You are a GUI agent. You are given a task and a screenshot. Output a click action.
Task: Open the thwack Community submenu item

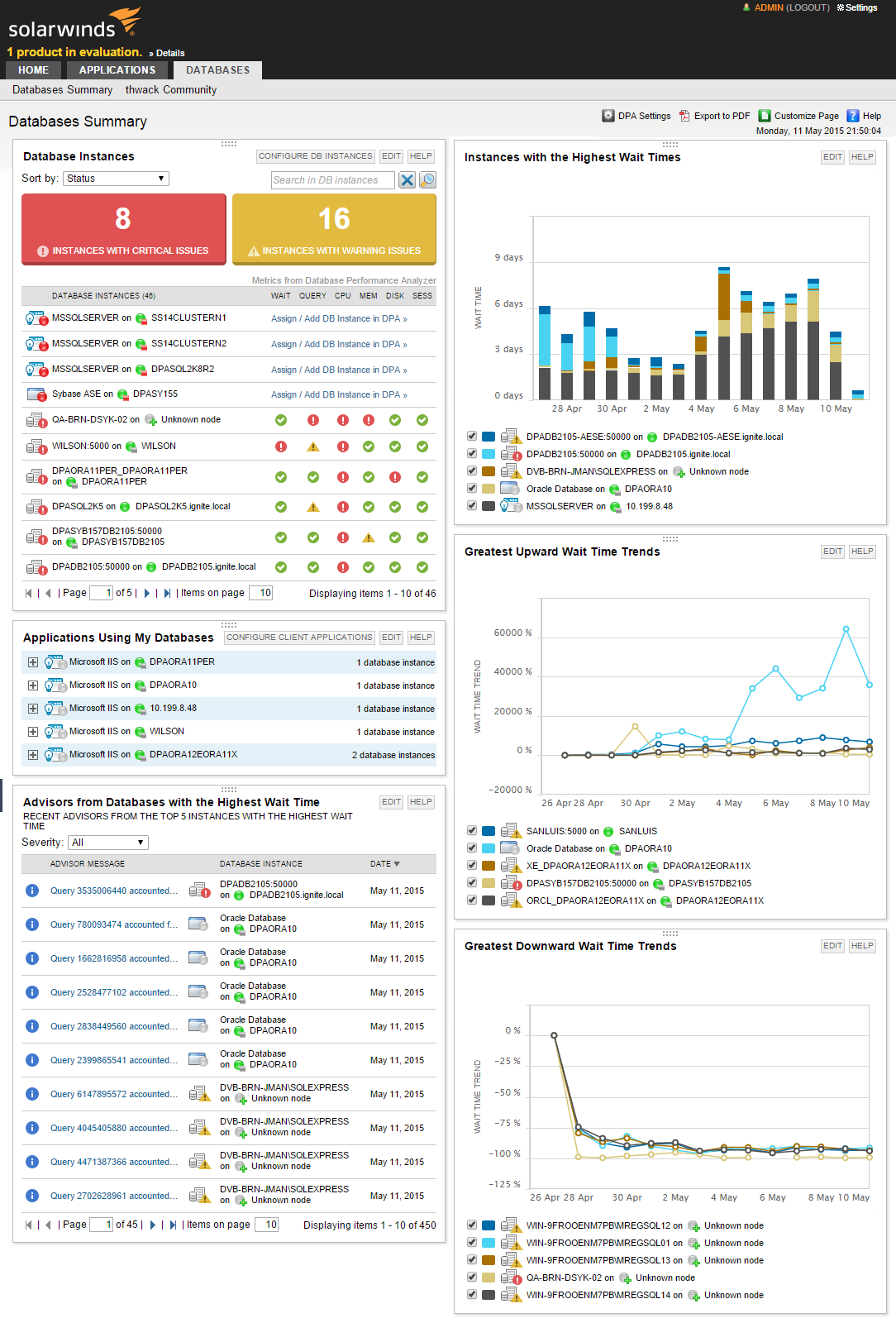(x=171, y=89)
